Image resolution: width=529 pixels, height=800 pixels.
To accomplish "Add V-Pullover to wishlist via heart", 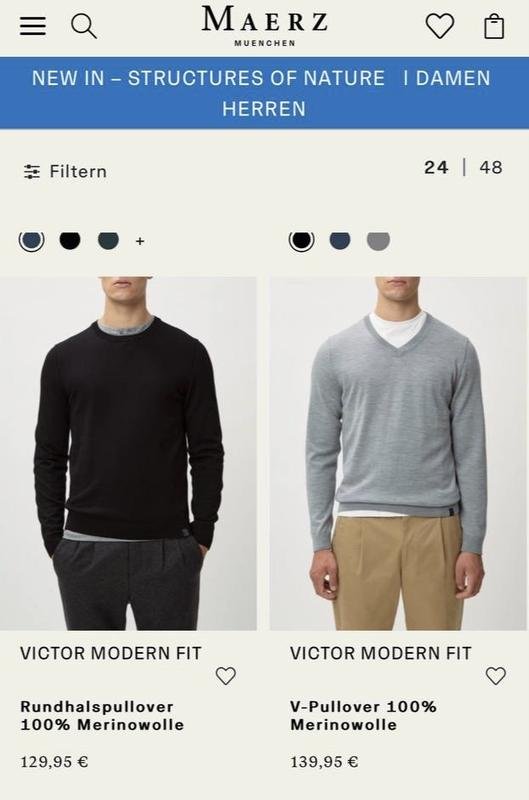I will pos(495,676).
